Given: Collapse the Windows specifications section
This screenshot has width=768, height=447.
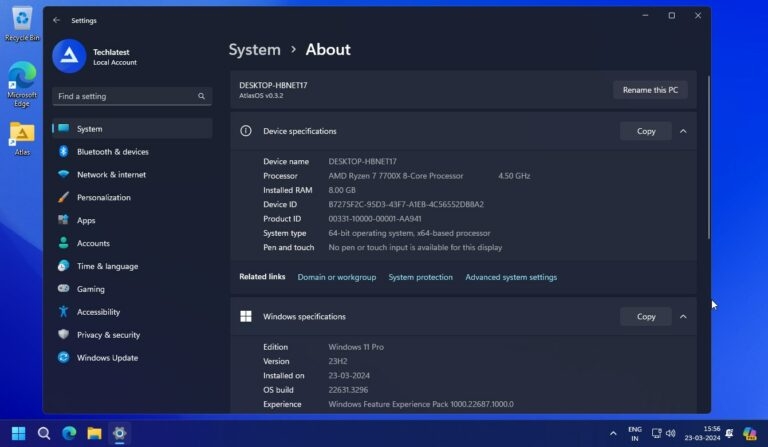Looking at the screenshot, I should coord(683,317).
